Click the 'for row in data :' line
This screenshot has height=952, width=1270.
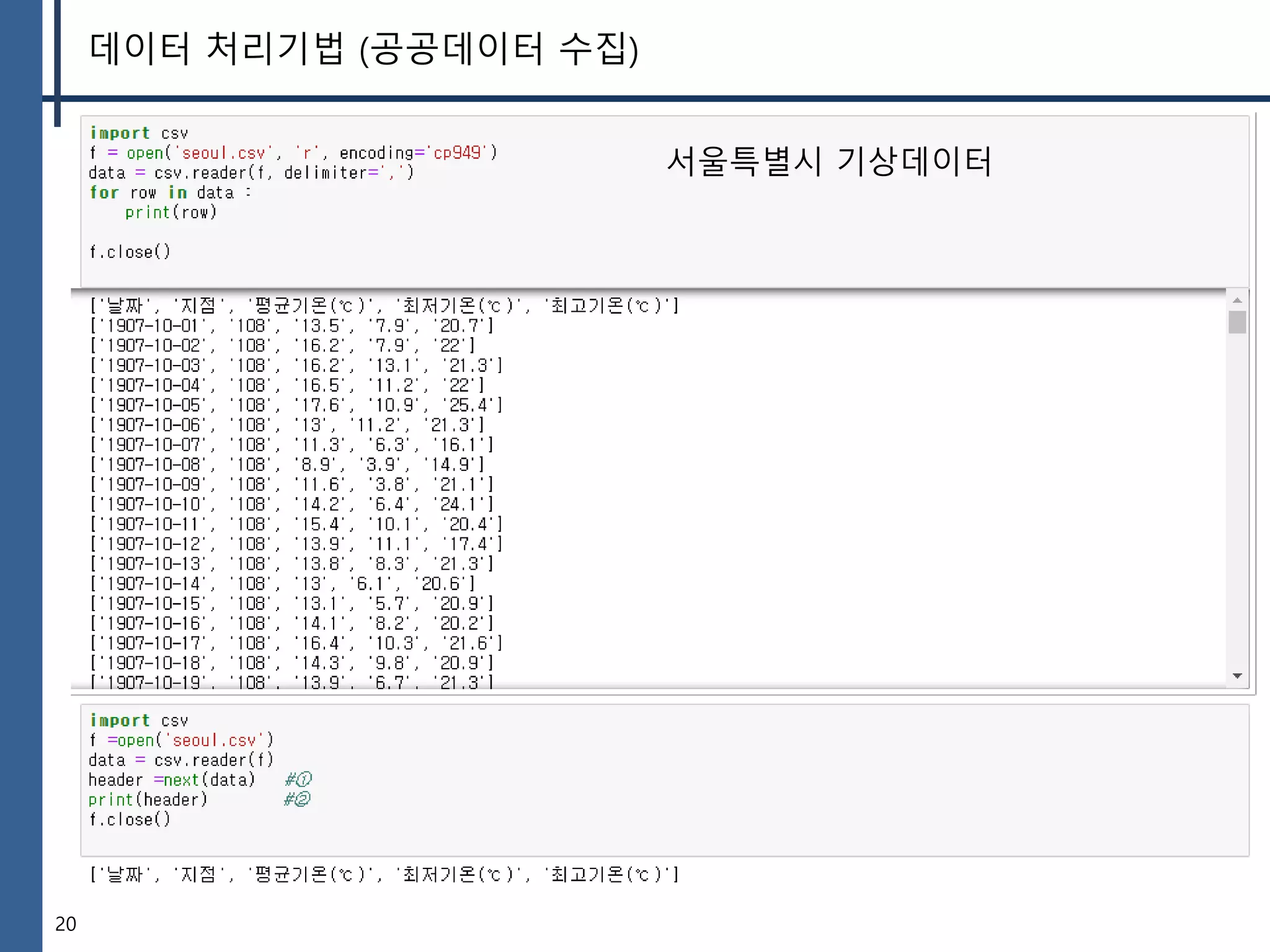tap(171, 193)
